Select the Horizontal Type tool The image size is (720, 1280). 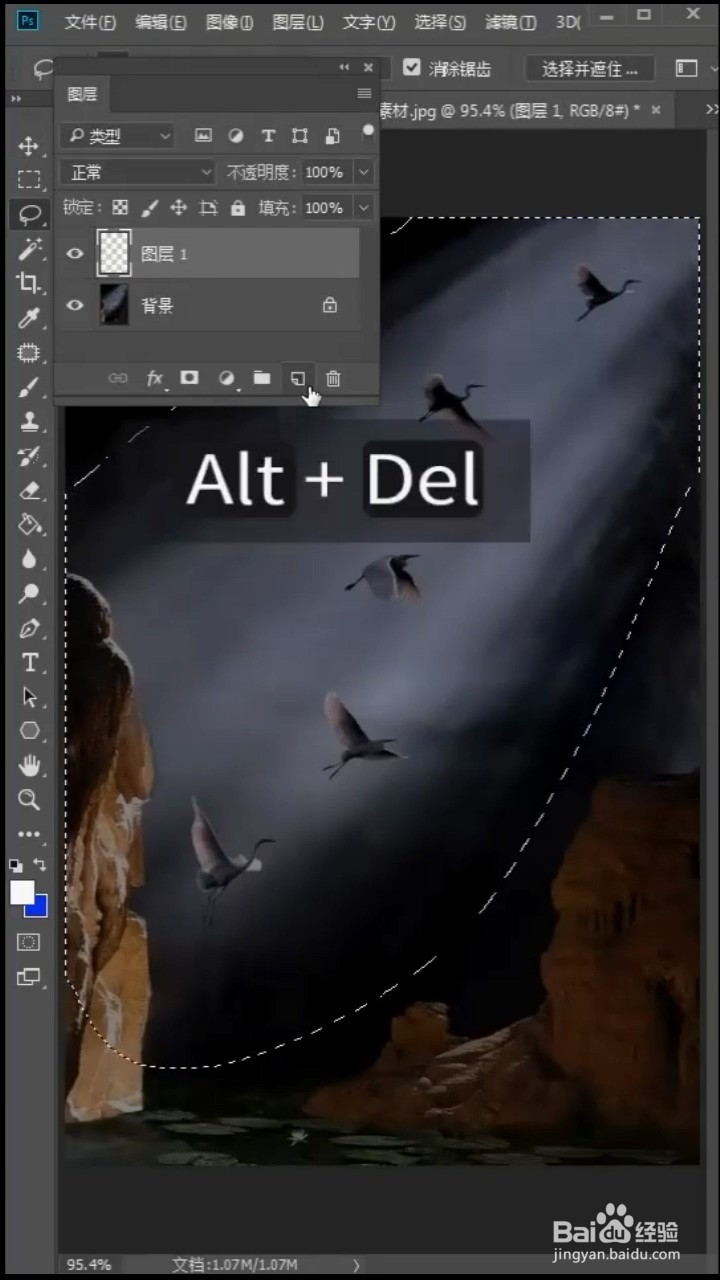(x=29, y=662)
